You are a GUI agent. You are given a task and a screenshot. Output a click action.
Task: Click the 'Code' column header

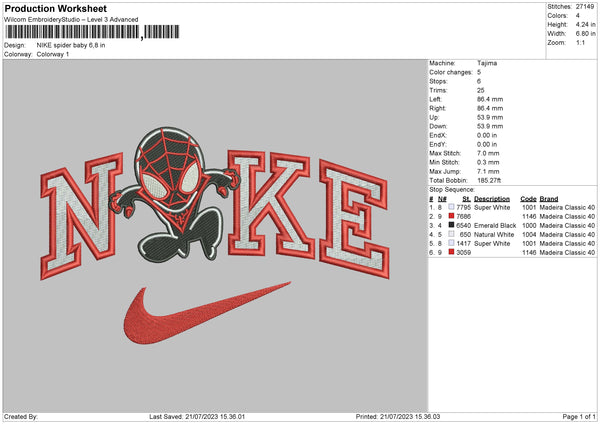(528, 199)
